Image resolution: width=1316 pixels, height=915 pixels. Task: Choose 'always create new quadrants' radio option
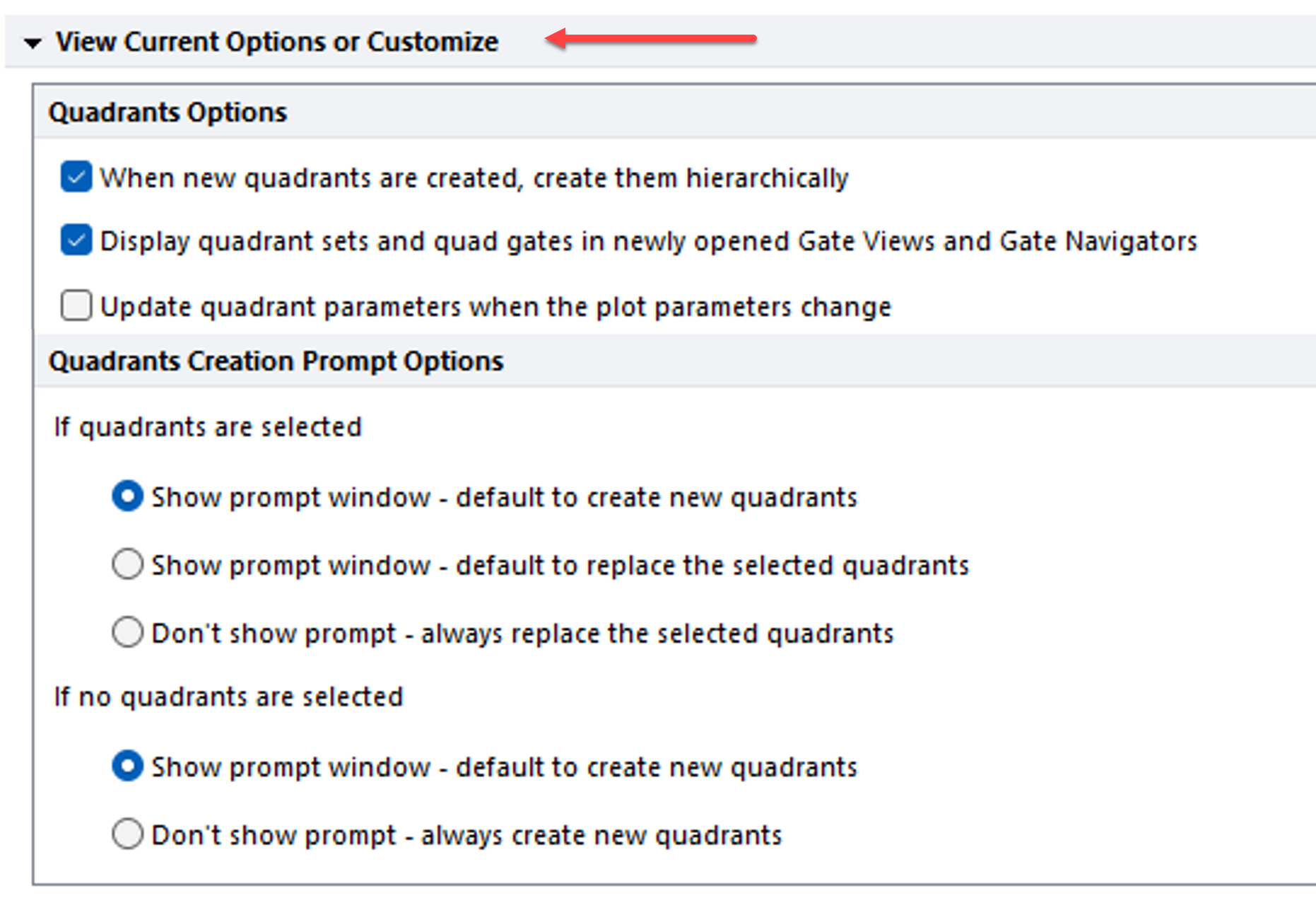[128, 834]
